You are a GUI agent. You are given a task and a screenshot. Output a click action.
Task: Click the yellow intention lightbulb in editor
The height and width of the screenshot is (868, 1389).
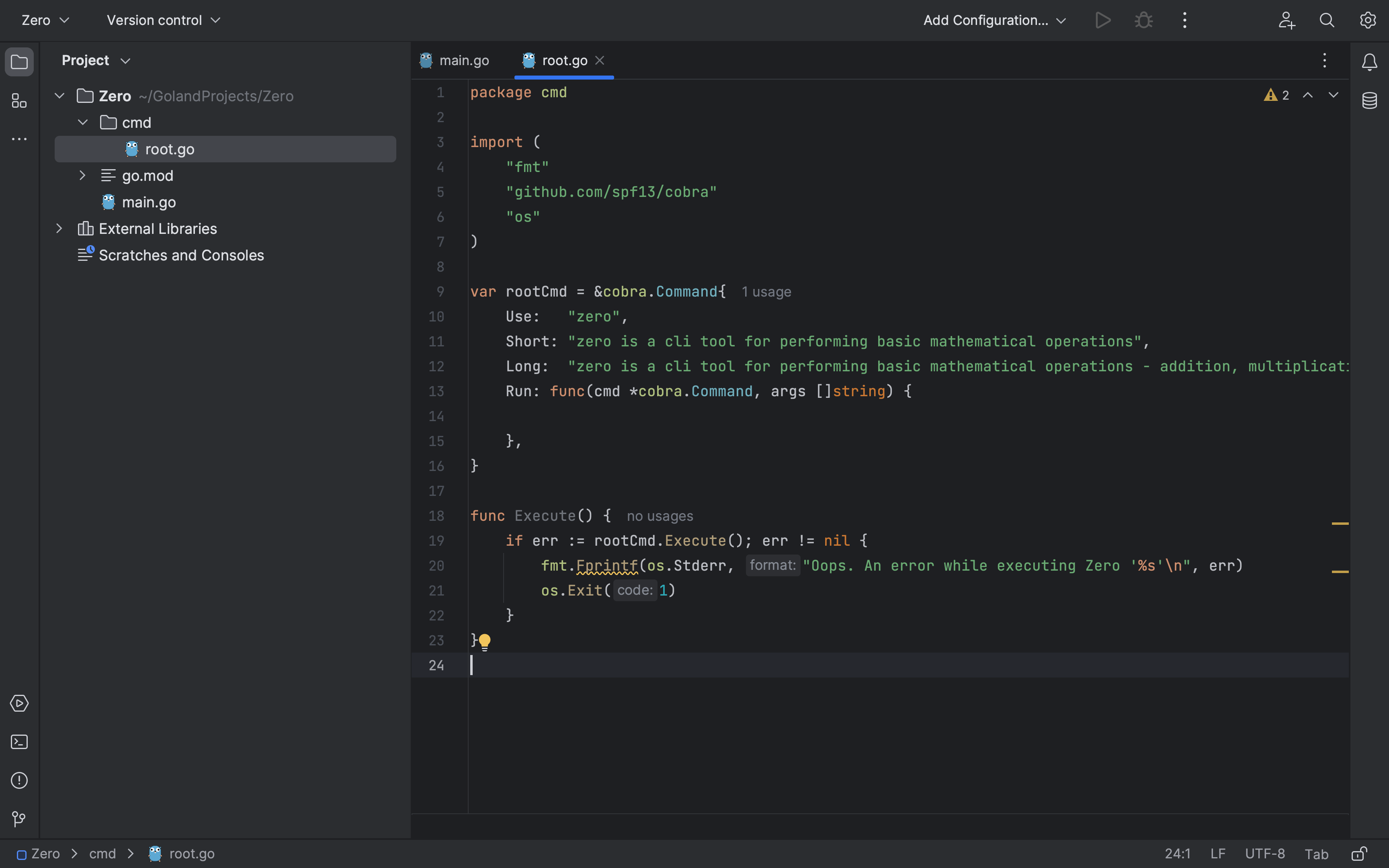point(484,641)
